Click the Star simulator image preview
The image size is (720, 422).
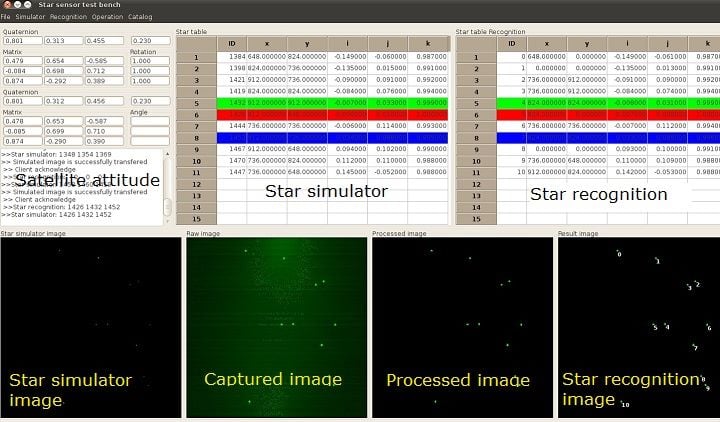tap(91, 327)
